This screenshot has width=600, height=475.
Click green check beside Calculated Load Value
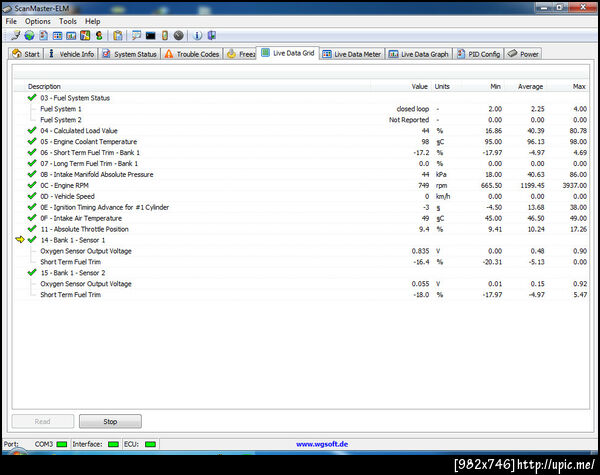click(x=32, y=131)
